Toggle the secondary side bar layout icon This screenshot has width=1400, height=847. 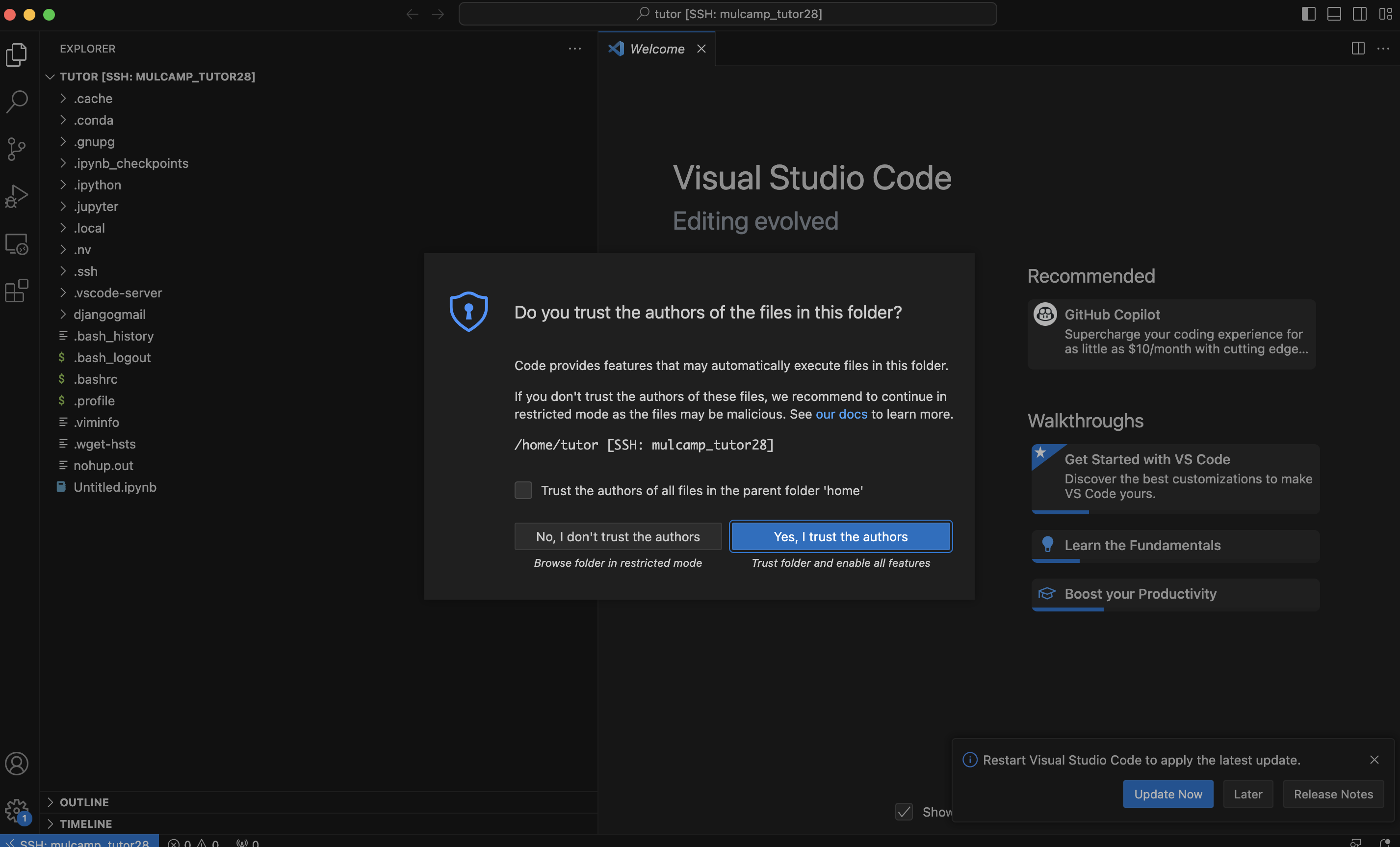pyautogui.click(x=1359, y=14)
